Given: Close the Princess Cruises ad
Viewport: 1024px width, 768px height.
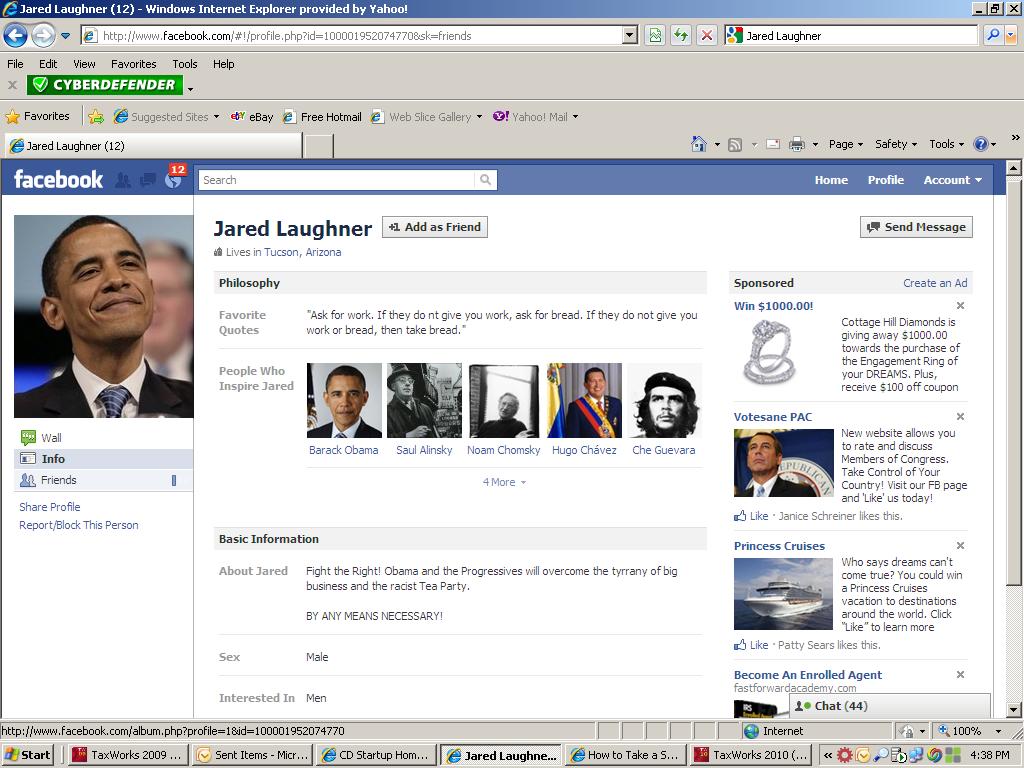Looking at the screenshot, I should [960, 546].
